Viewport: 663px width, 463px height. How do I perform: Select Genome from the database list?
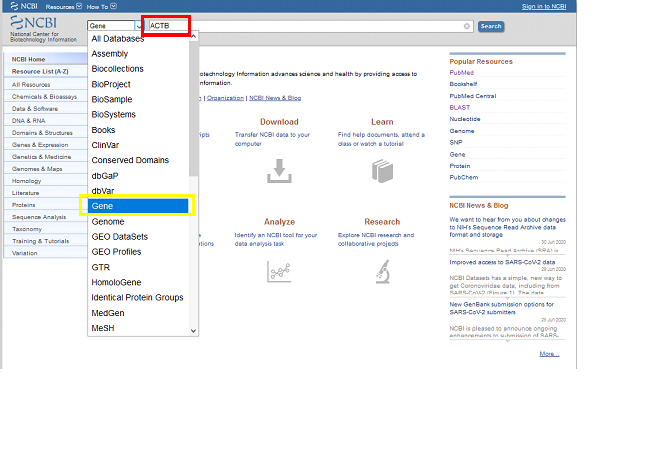point(138,222)
